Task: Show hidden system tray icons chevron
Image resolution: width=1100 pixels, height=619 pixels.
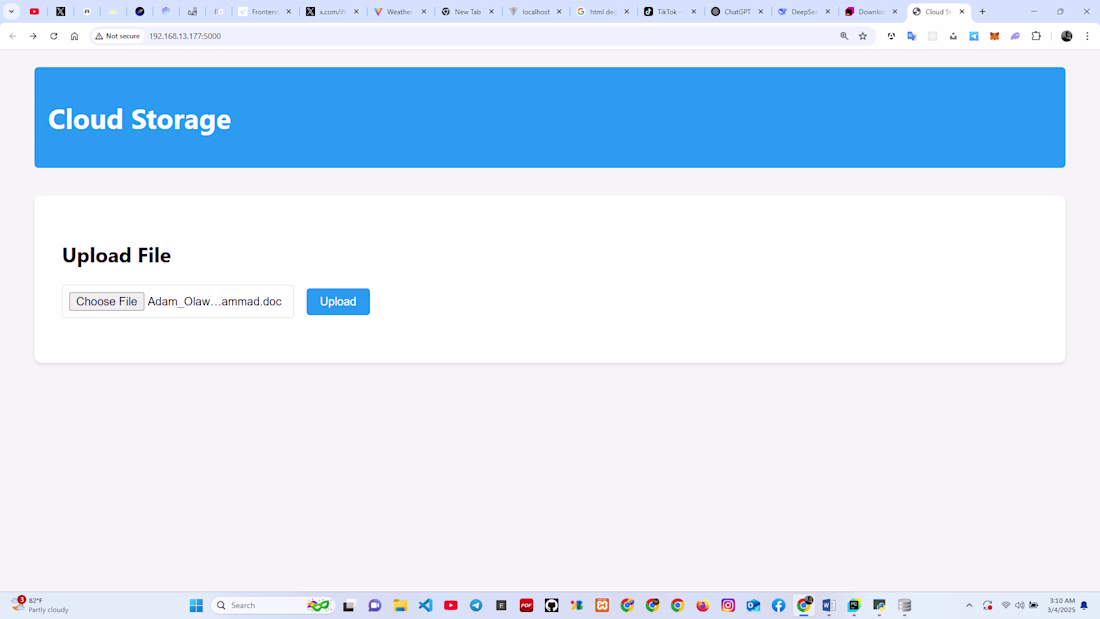Action: [x=969, y=605]
